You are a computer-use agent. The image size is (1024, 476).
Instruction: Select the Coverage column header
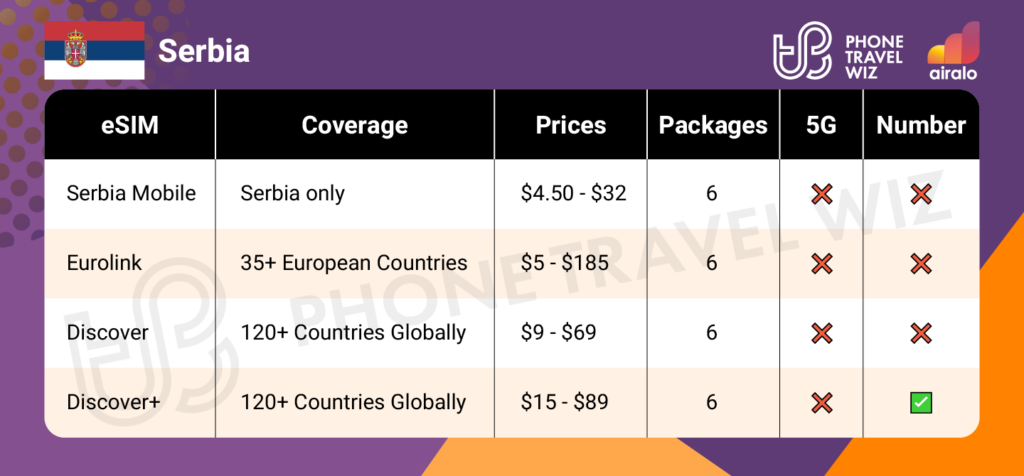click(x=354, y=125)
